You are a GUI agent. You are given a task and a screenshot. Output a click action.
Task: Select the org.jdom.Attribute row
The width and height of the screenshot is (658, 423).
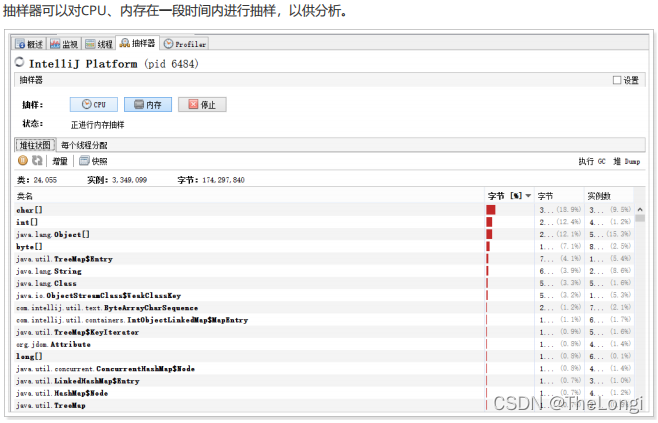324,344
